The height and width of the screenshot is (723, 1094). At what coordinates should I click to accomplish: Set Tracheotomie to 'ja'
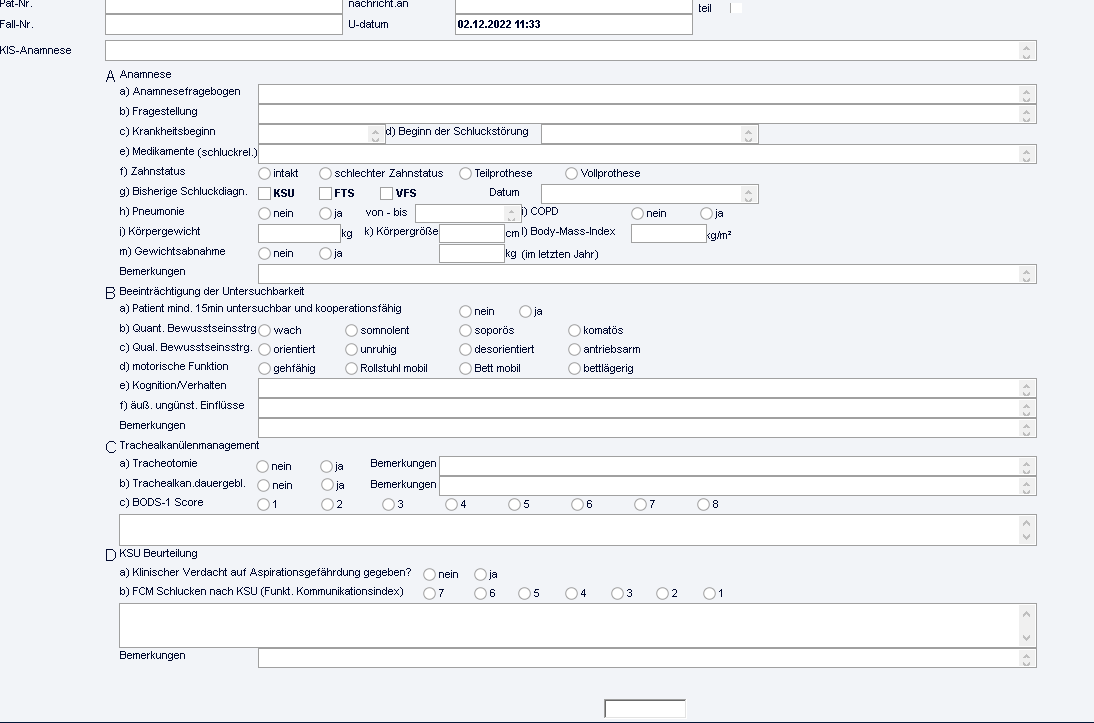[x=327, y=466]
